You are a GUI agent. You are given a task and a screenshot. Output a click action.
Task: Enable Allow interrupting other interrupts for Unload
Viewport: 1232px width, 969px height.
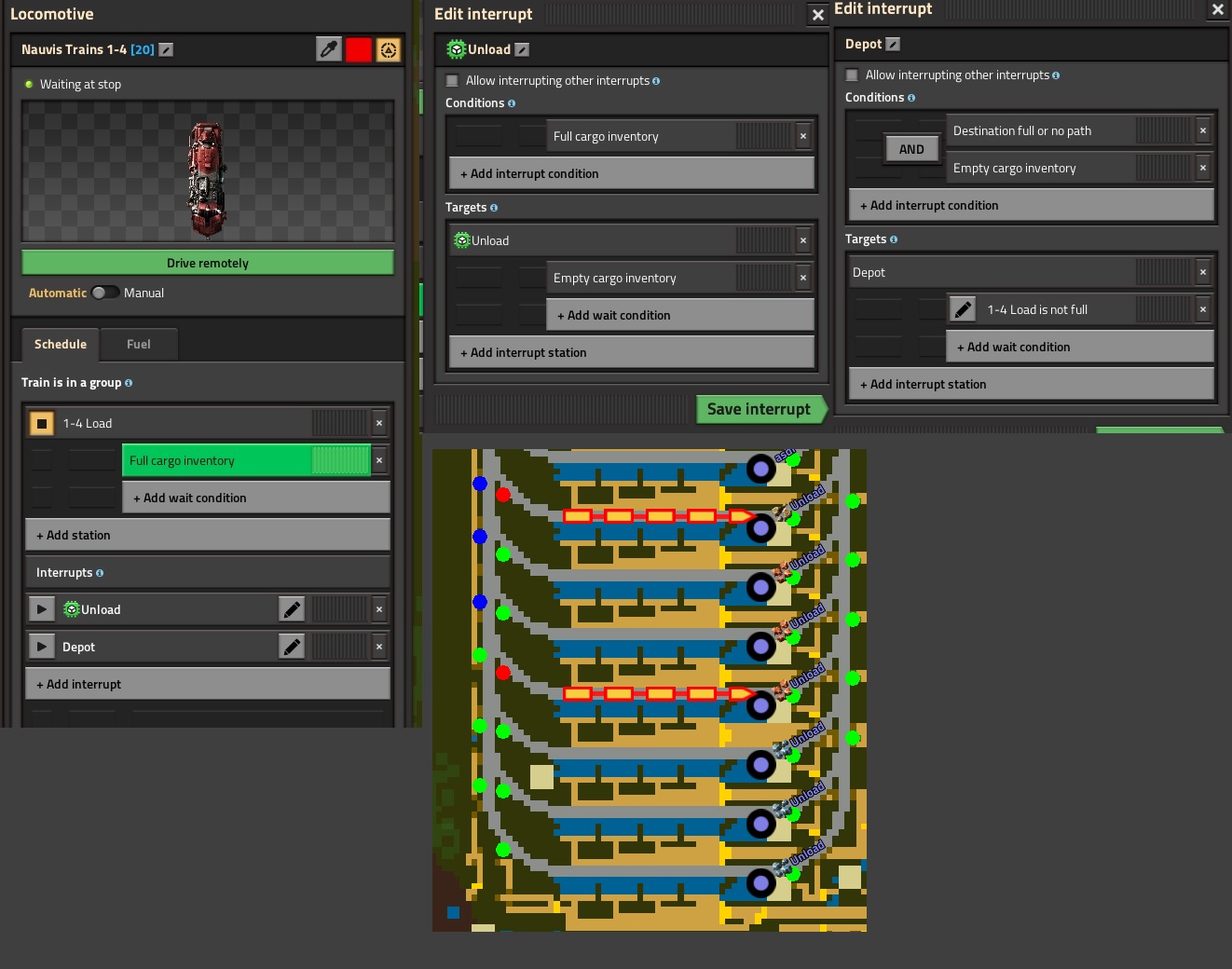coord(452,81)
